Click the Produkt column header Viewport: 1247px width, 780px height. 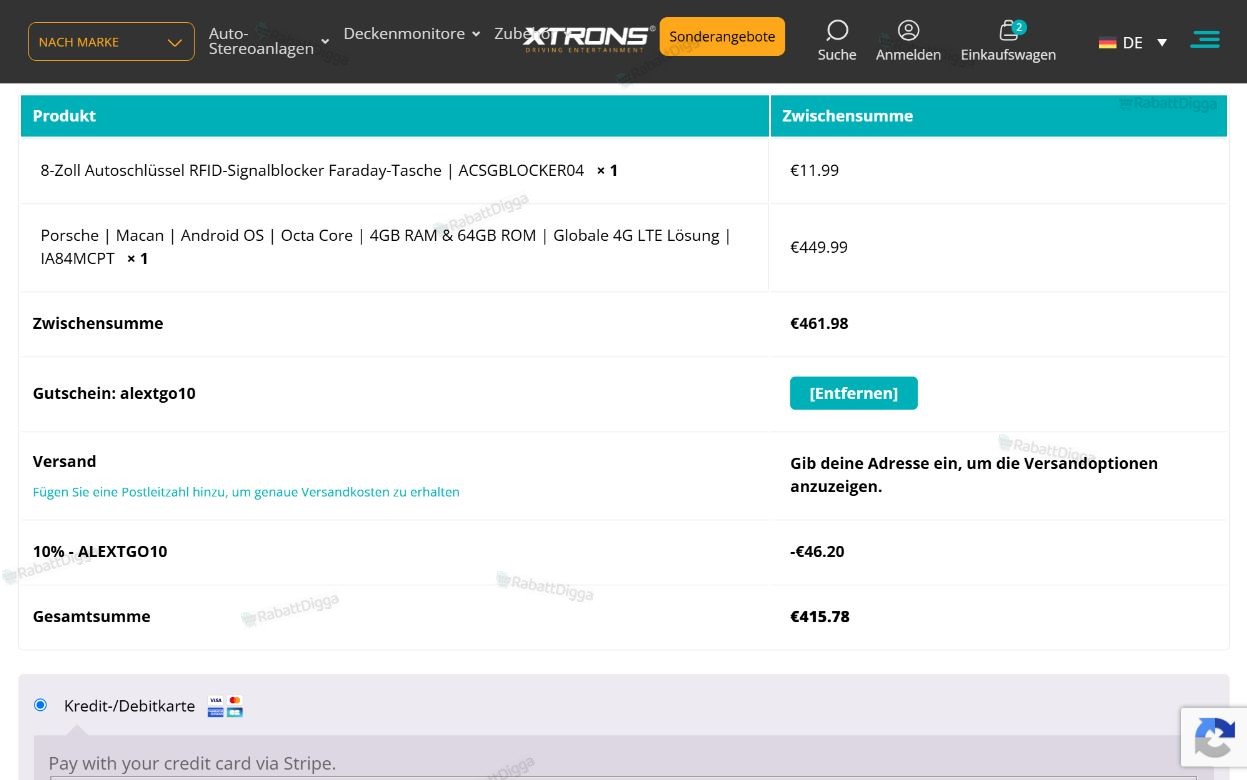64,116
